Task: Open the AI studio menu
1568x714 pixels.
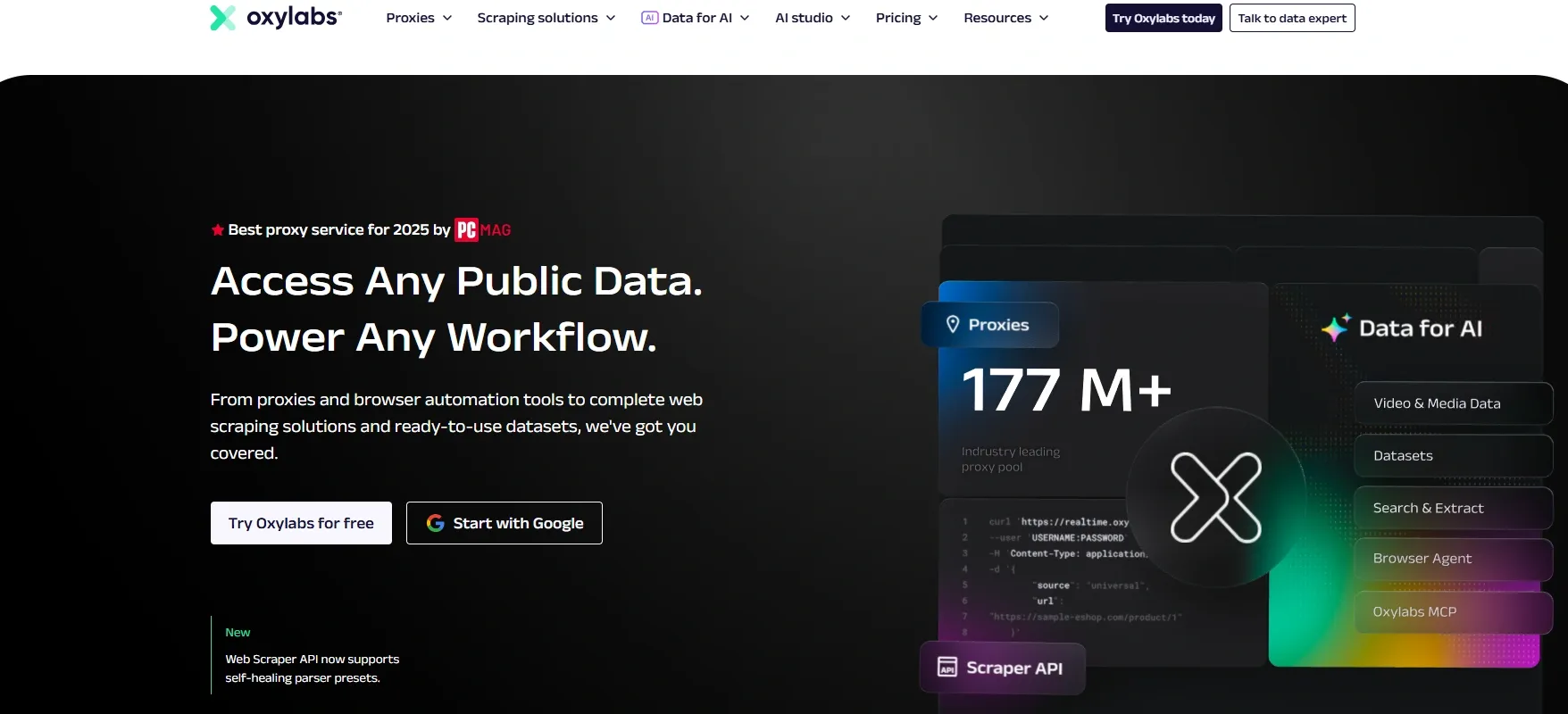Action: click(813, 18)
